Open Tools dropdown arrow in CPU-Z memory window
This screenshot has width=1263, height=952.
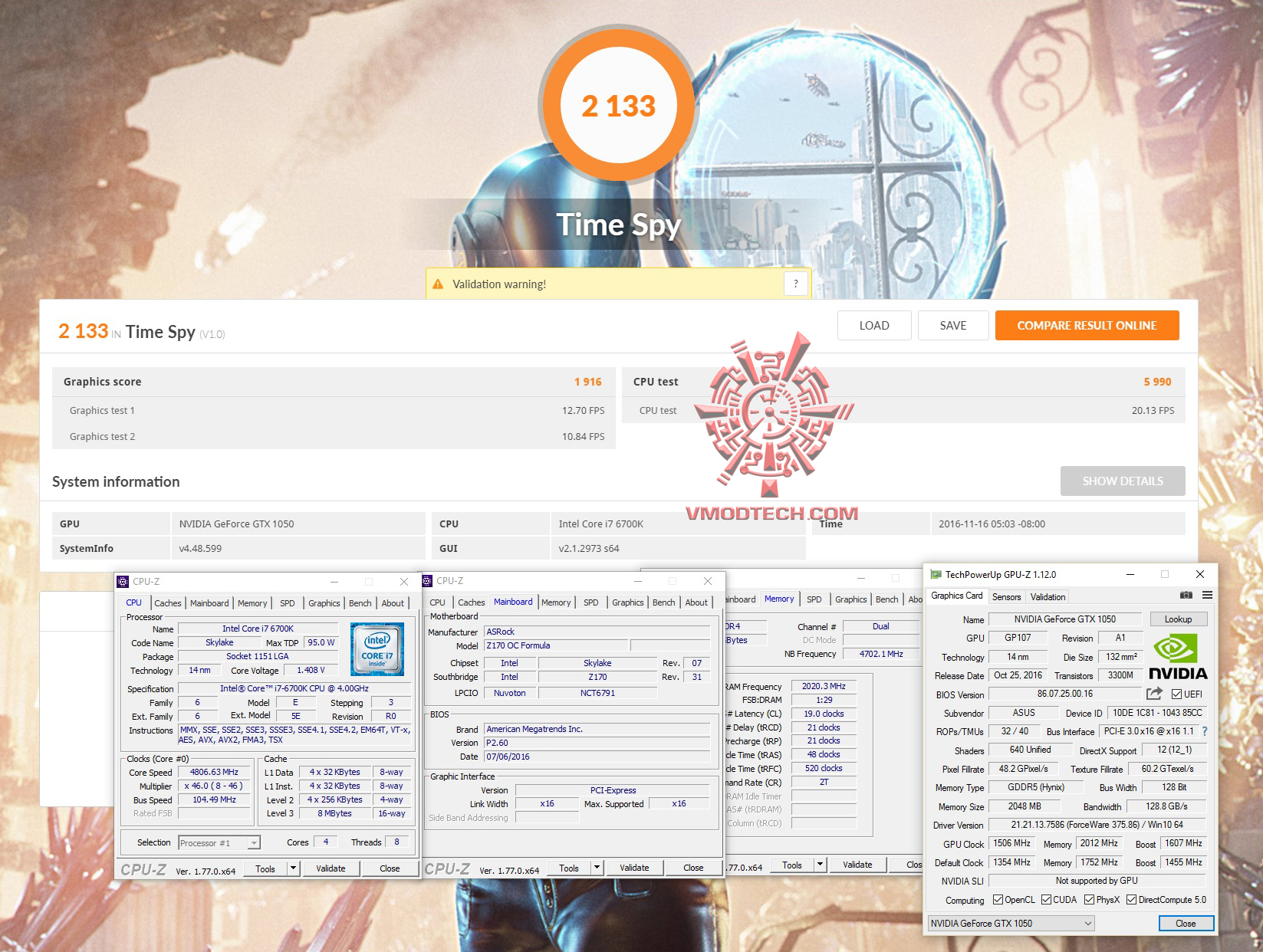pyautogui.click(x=820, y=865)
